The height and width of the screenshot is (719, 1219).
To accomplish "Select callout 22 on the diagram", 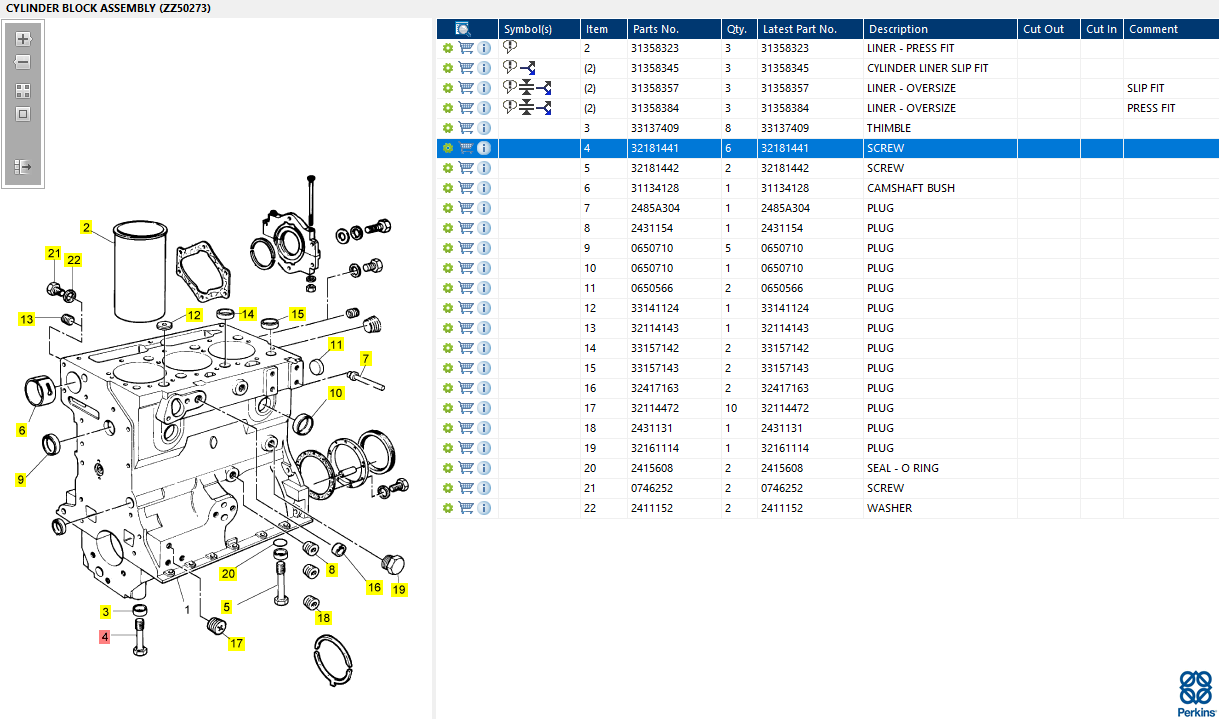I will 74,261.
